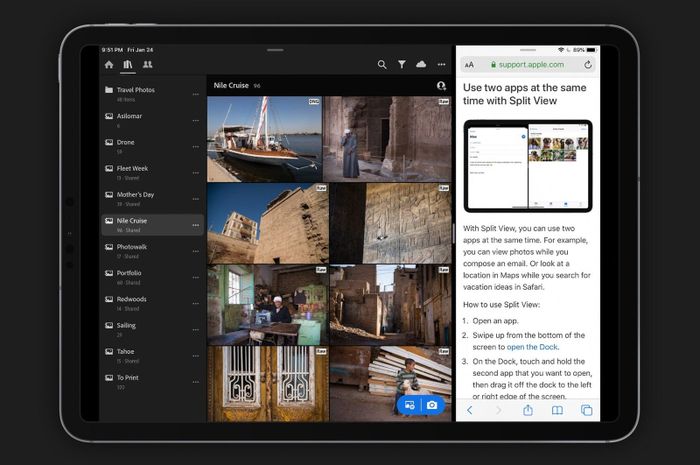The width and height of the screenshot is (700, 465).
Task: Open options for Mother's Day album
Action: 196,199
